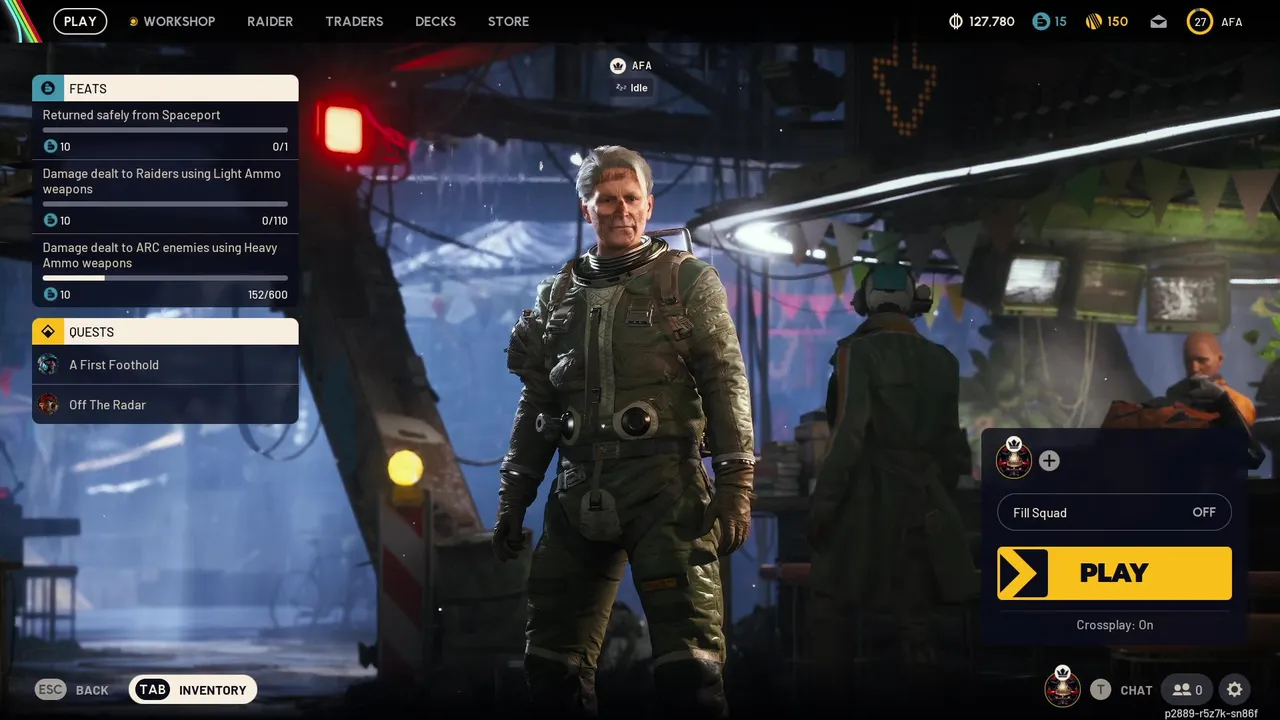Screen dimensions: 1280x720
Task: Click the Heavy Ammo feat progress bar
Action: coord(165,278)
